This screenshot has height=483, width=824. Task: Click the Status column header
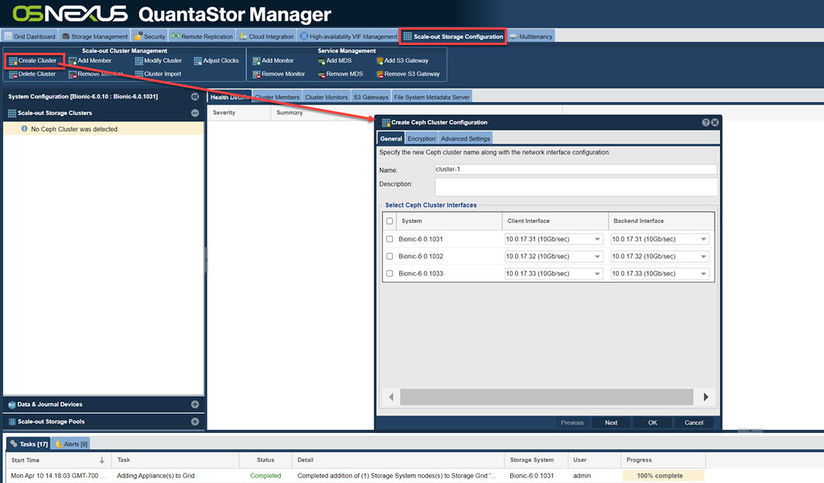[x=265, y=460]
